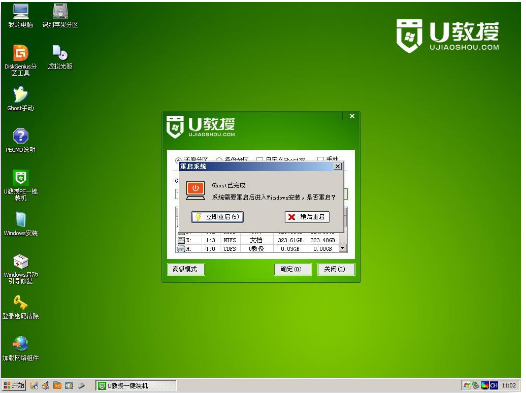Click the Start button on taskbar
This screenshot has height=393, width=526.
[x=14, y=386]
